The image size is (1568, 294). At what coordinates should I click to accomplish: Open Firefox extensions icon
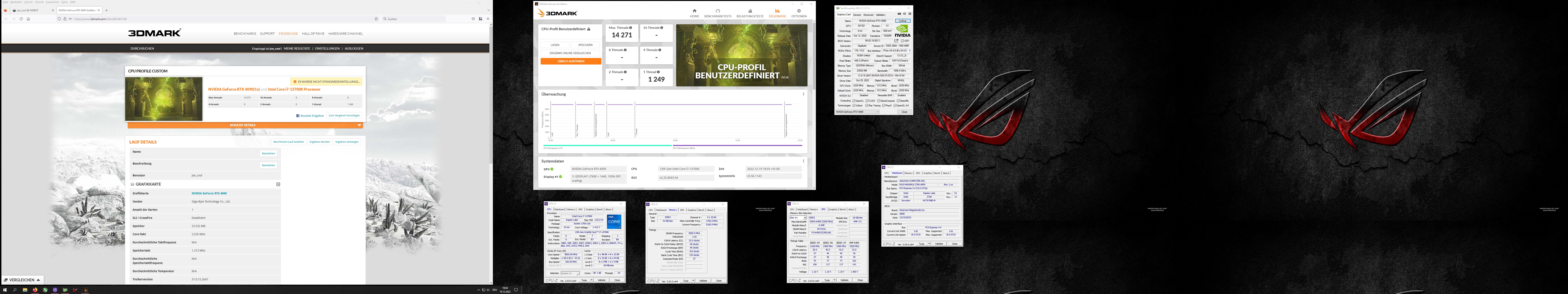point(481,19)
